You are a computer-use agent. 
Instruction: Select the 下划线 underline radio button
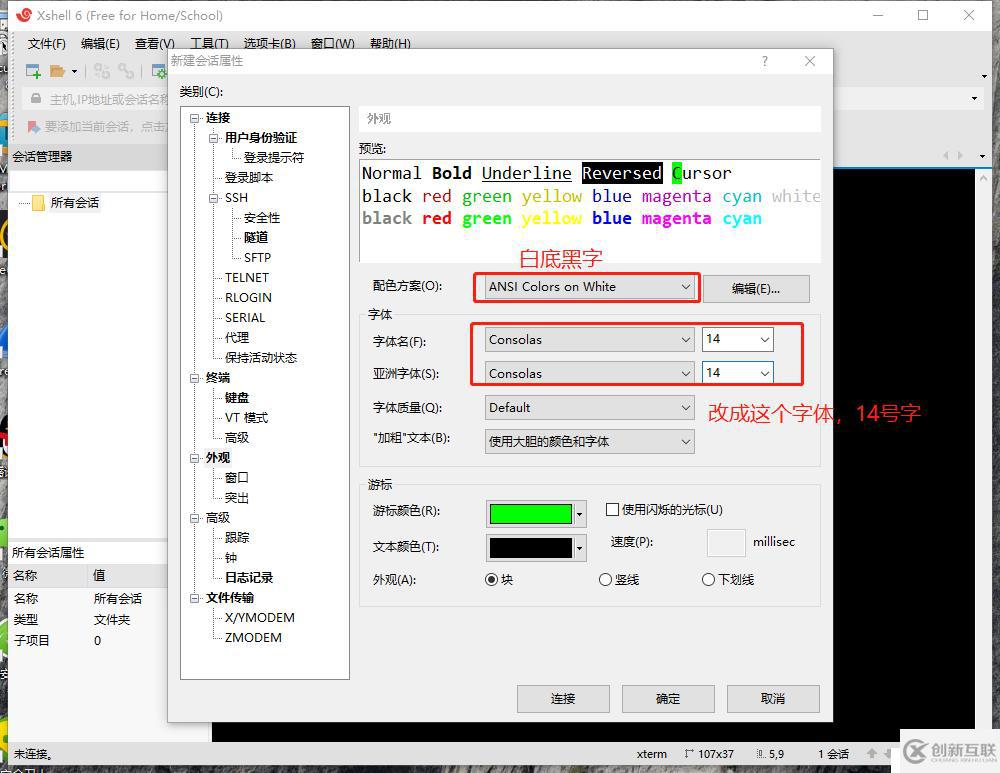[708, 580]
